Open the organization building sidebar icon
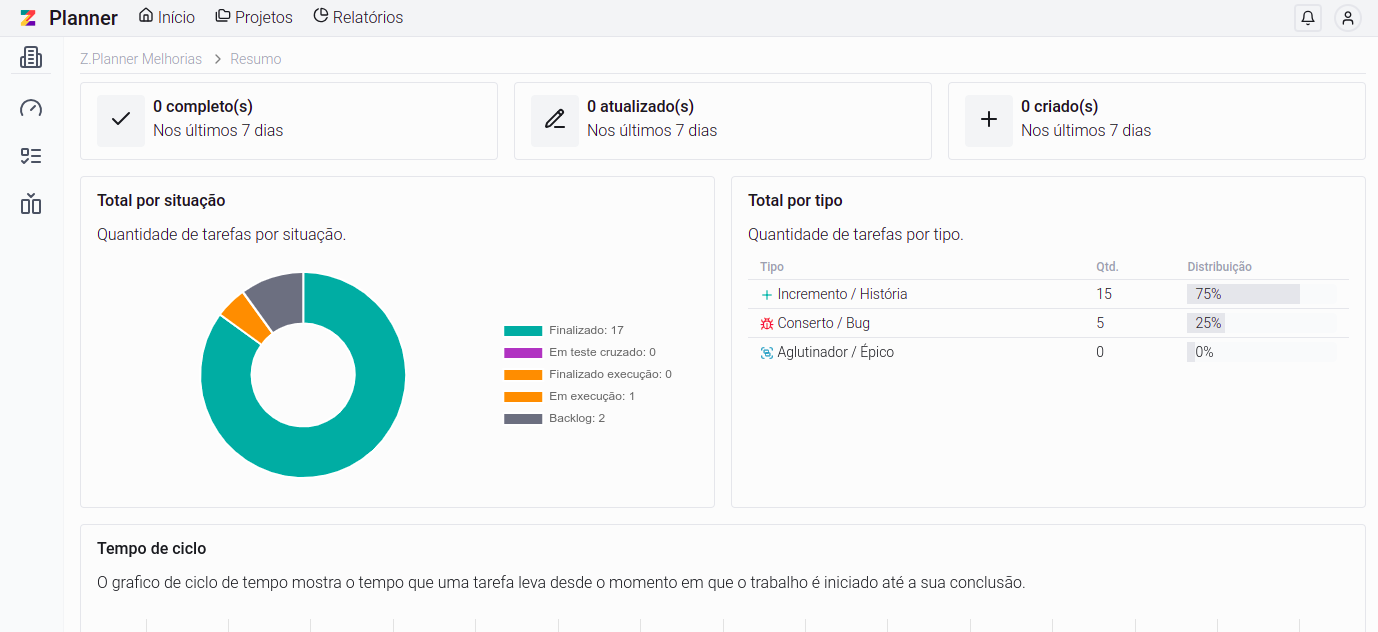The height and width of the screenshot is (632, 1378). coord(31,58)
